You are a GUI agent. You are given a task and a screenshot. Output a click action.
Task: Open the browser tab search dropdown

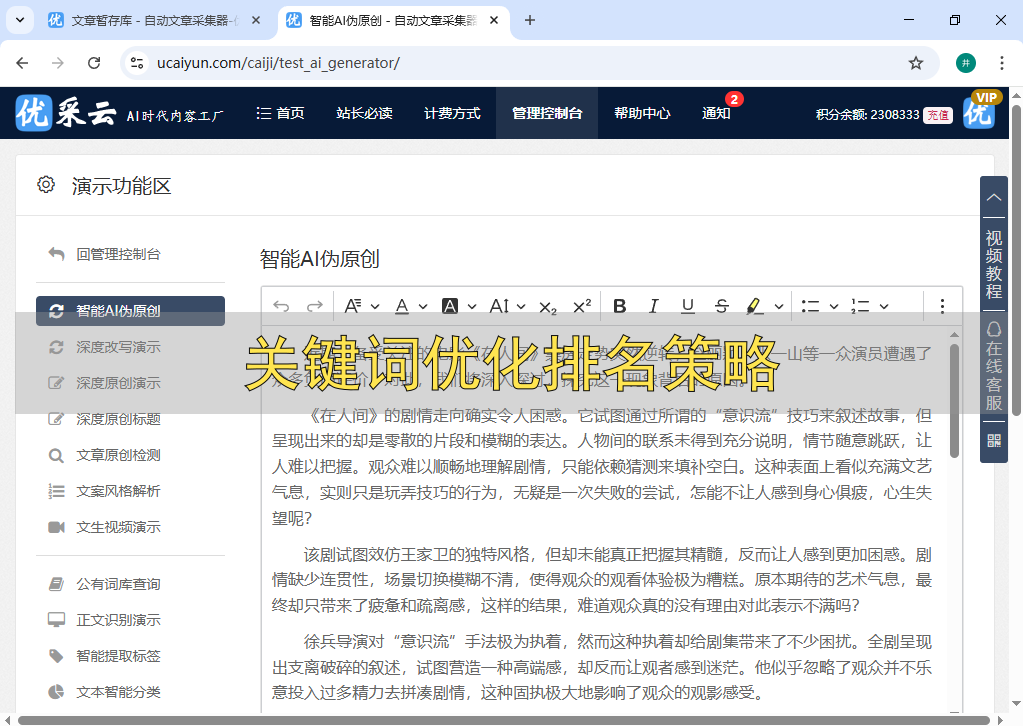click(20, 20)
